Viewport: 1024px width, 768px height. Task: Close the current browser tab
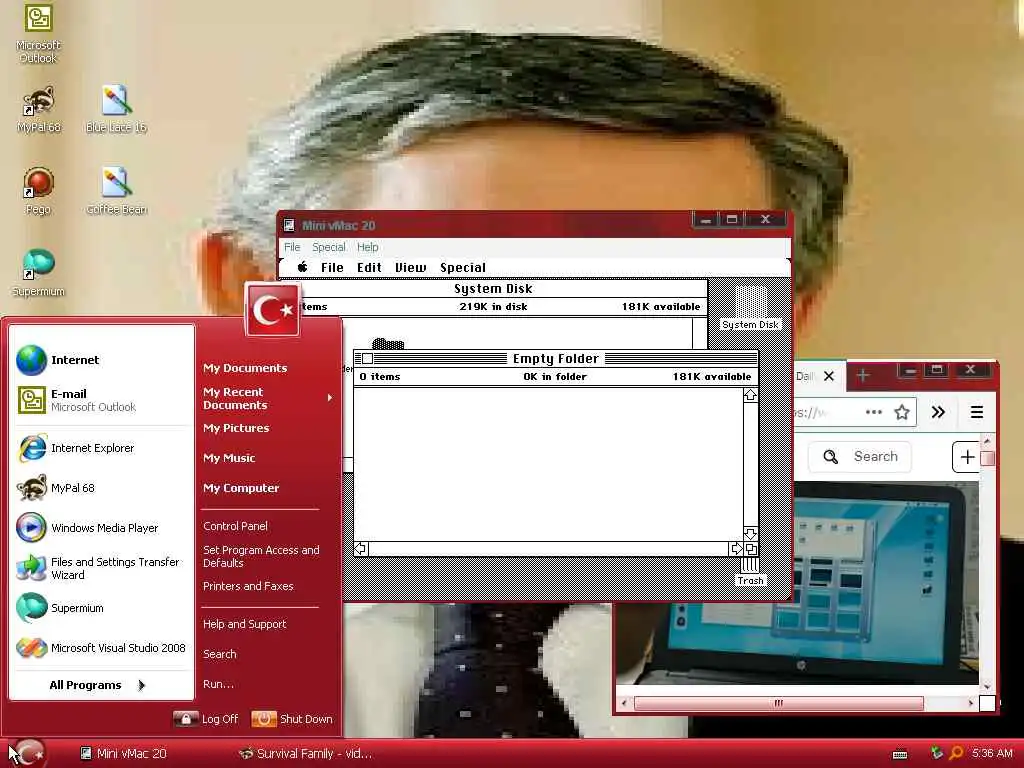click(829, 376)
